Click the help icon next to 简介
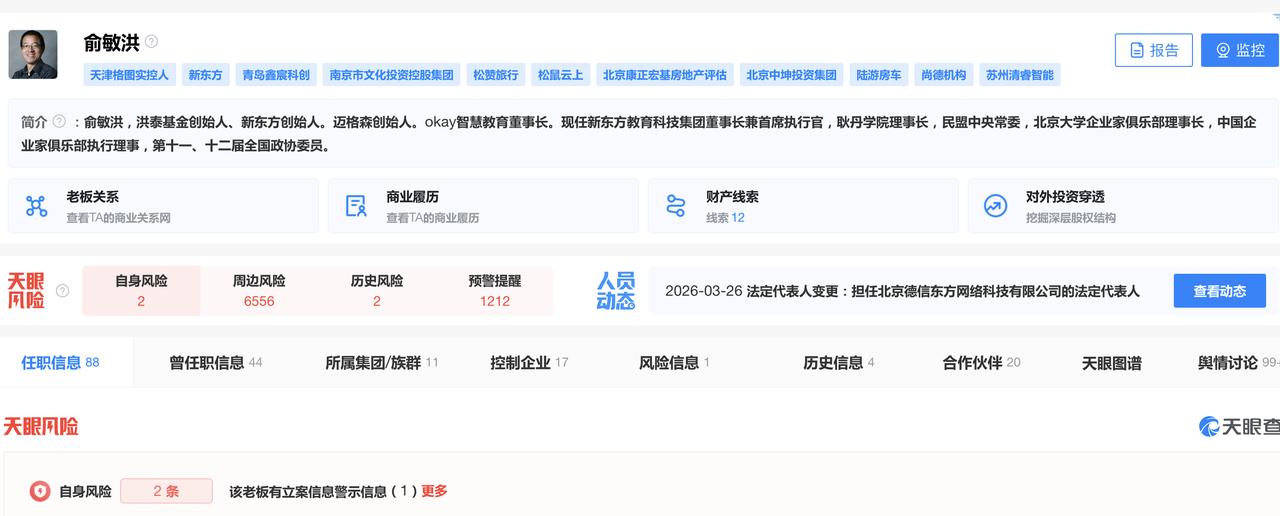The image size is (1280, 516). 59,122
